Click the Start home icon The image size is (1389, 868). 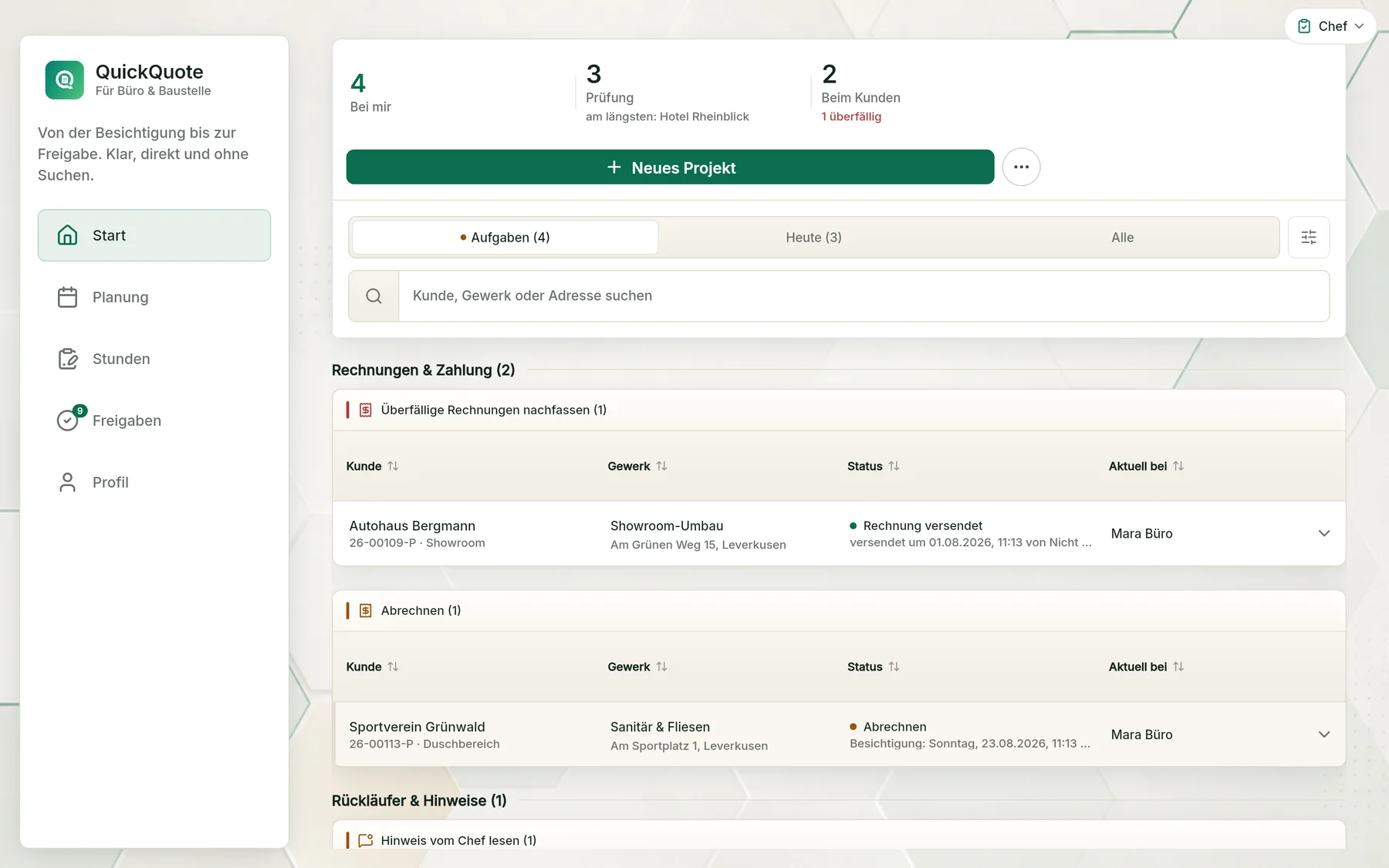click(x=68, y=235)
